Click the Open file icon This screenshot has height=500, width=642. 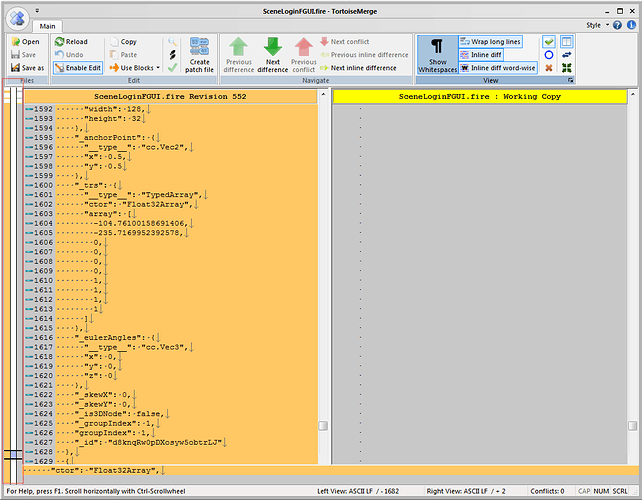14,42
